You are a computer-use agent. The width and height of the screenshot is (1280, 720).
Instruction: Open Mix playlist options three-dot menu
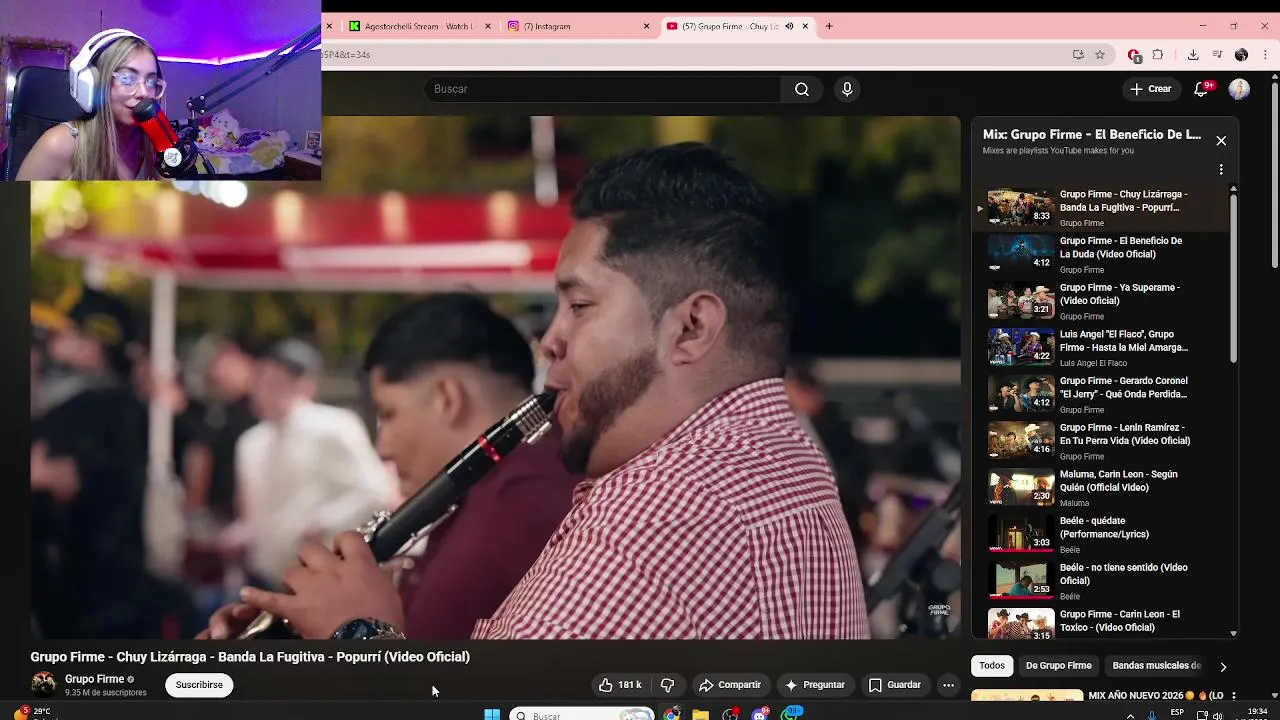(x=1221, y=170)
